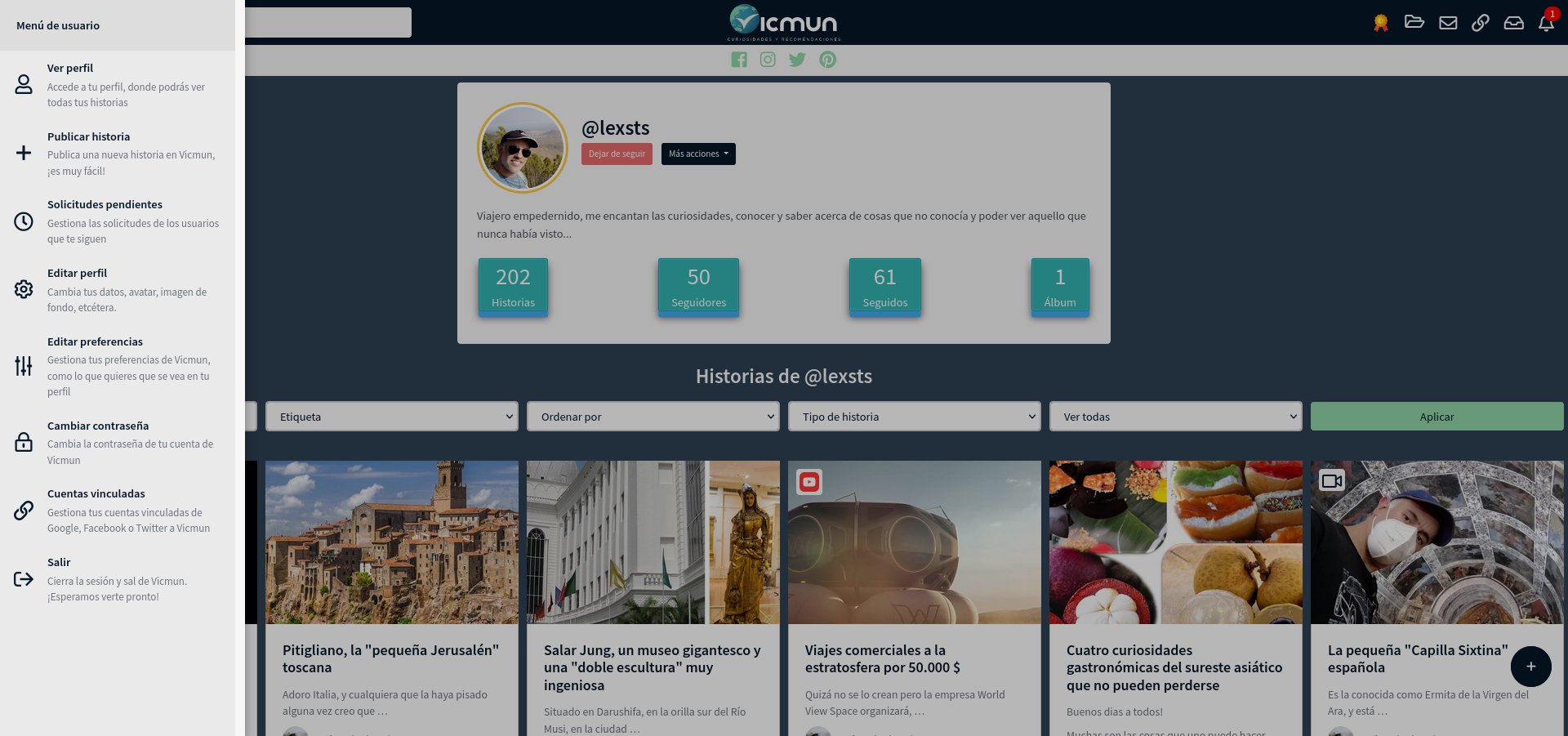1568x736 pixels.
Task: Open the envelope messages icon
Action: 1448,23
